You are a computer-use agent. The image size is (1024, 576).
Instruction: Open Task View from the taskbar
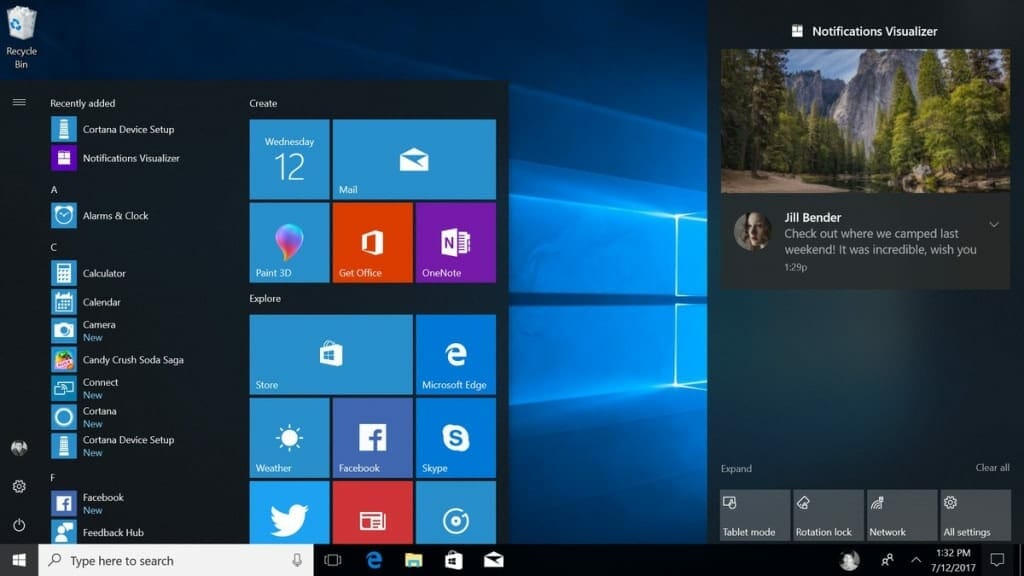[x=333, y=561]
